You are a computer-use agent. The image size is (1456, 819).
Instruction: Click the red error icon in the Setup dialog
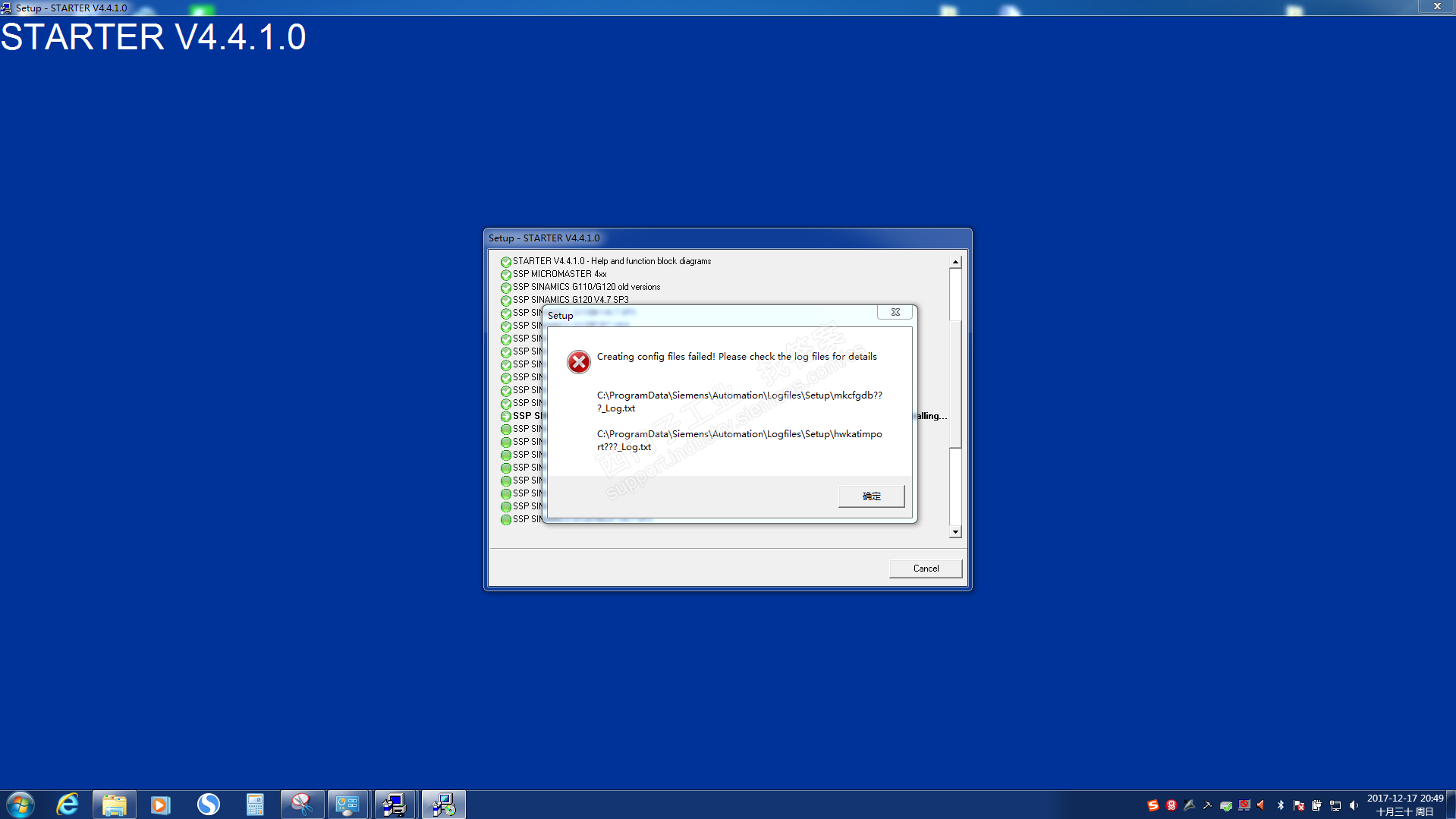579,362
